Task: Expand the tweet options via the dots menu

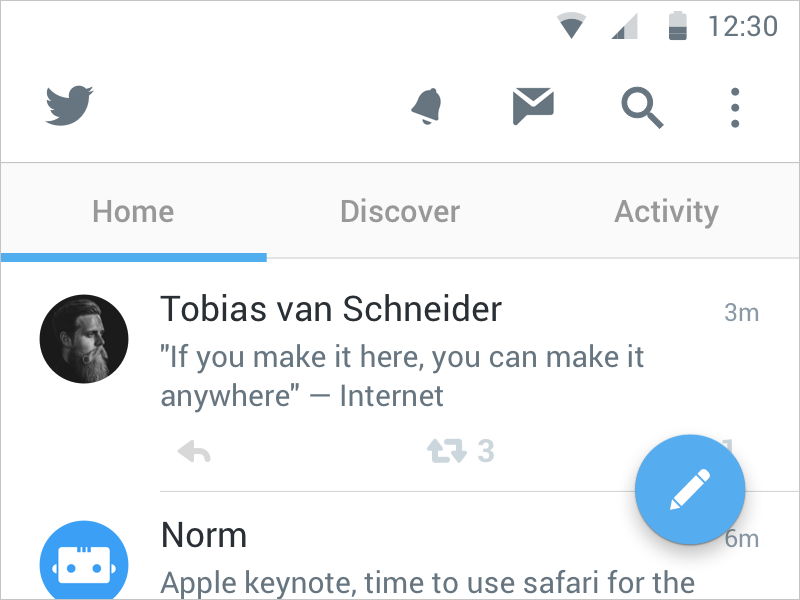Action: 735,106
